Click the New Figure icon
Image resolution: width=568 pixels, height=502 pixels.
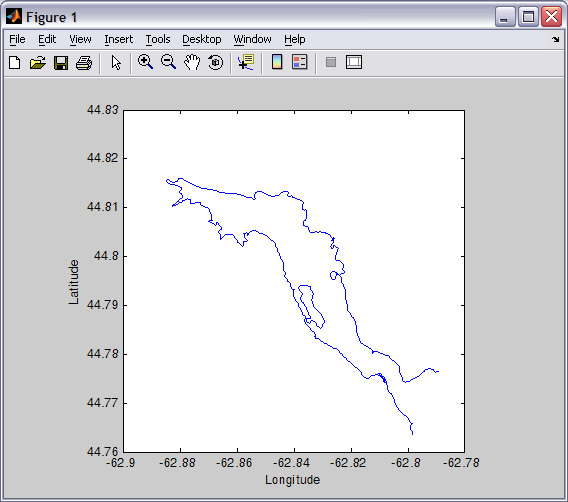pos(14,62)
